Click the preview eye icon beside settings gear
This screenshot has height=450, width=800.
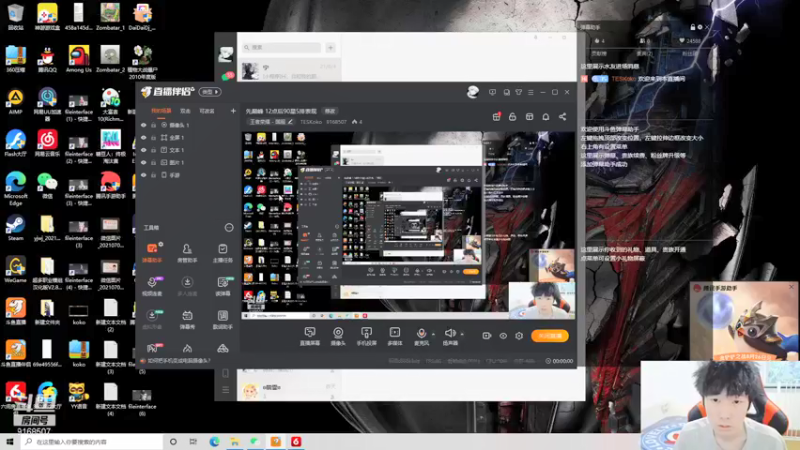tap(503, 336)
